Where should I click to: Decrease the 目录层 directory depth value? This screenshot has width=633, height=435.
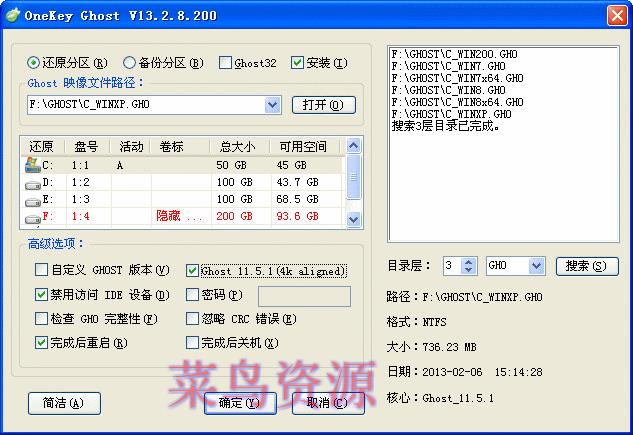468,270
